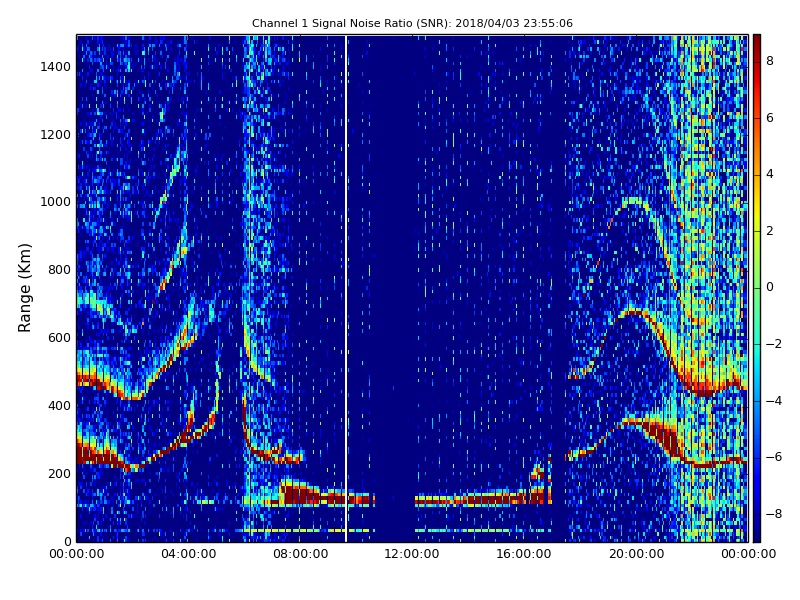Click the 400 range tick label

pos(59,406)
